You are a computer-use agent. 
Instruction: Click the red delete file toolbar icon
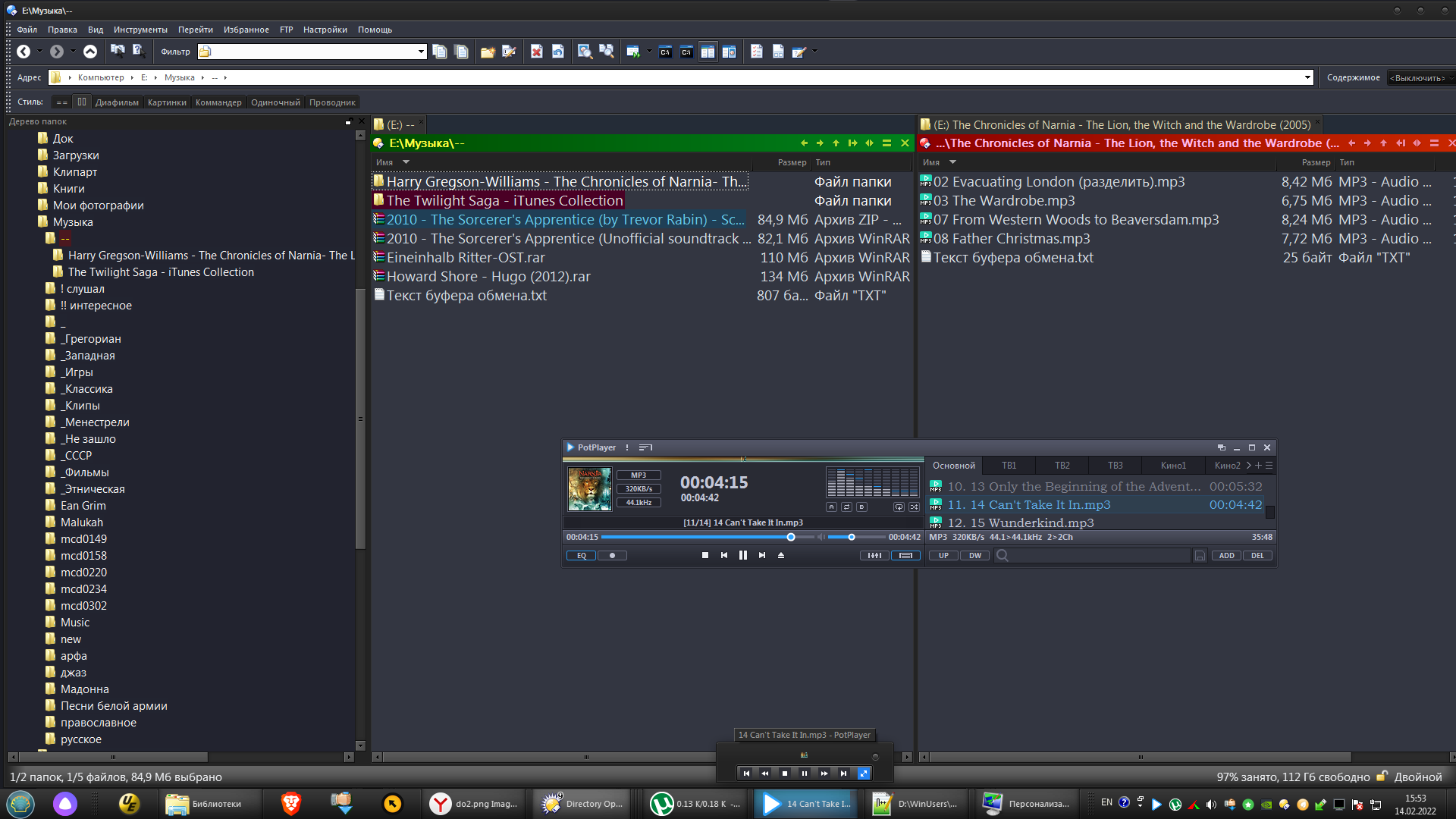coord(536,52)
